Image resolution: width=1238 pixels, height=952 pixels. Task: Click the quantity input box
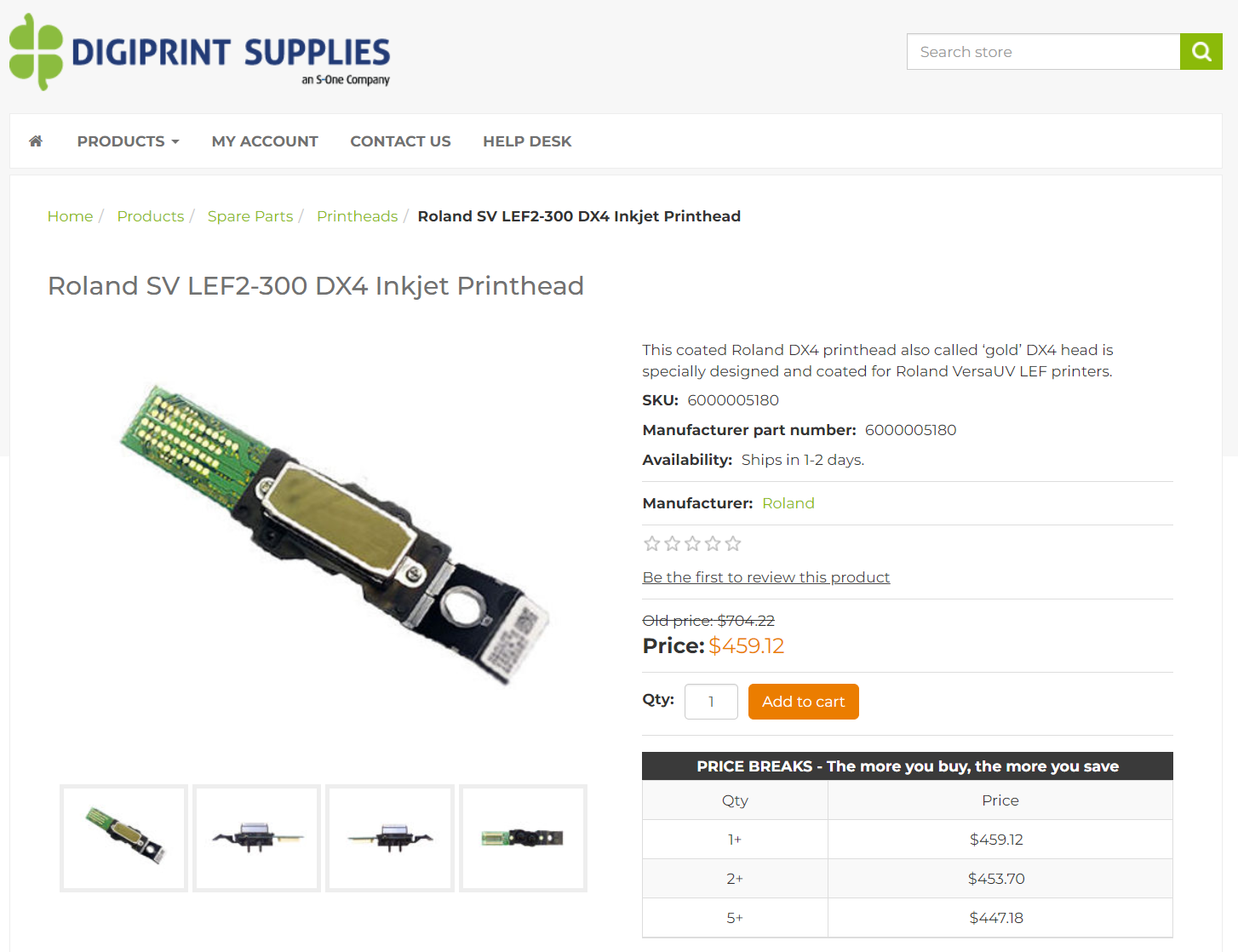pyautogui.click(x=711, y=702)
